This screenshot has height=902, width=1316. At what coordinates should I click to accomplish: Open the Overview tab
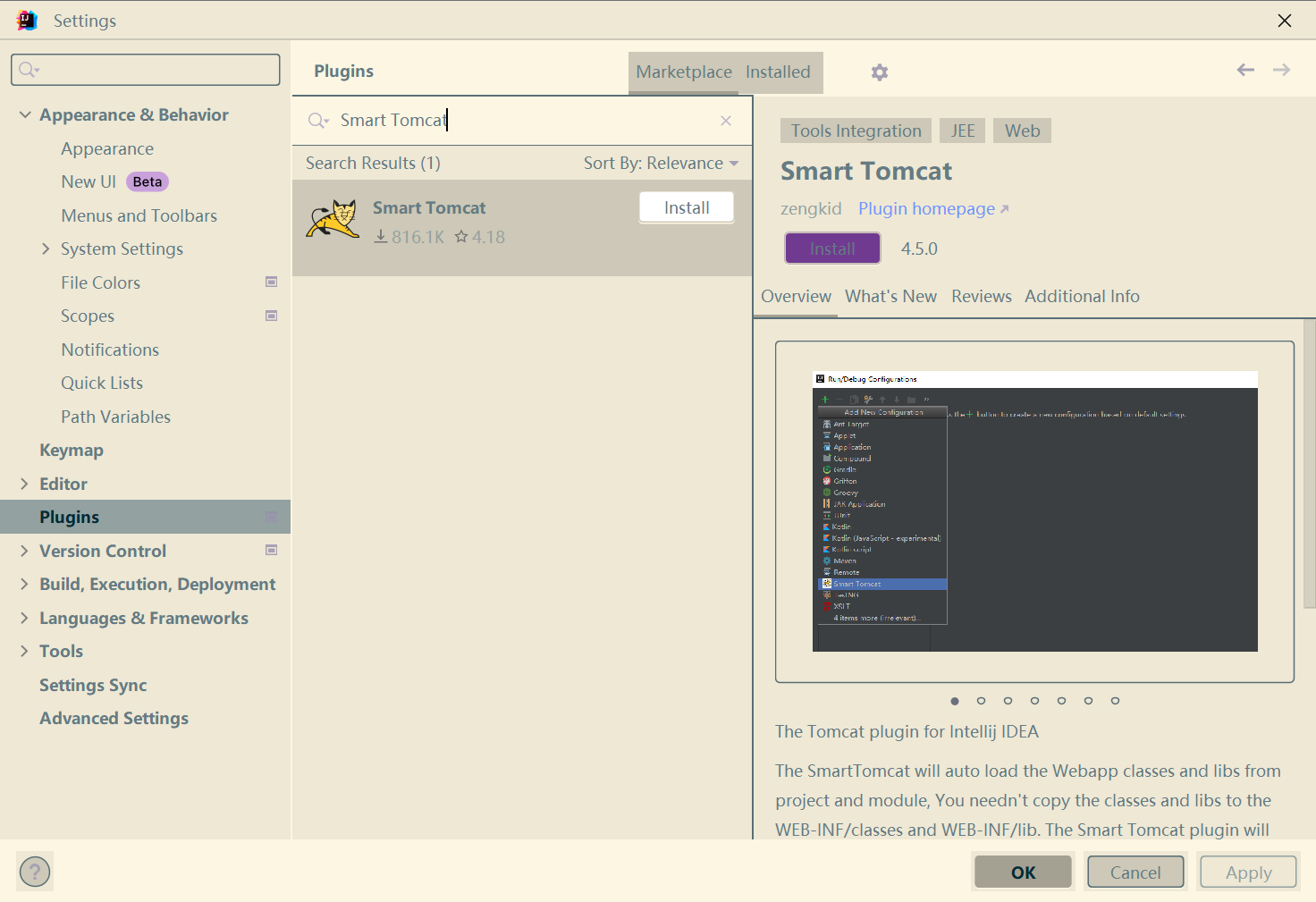point(796,296)
